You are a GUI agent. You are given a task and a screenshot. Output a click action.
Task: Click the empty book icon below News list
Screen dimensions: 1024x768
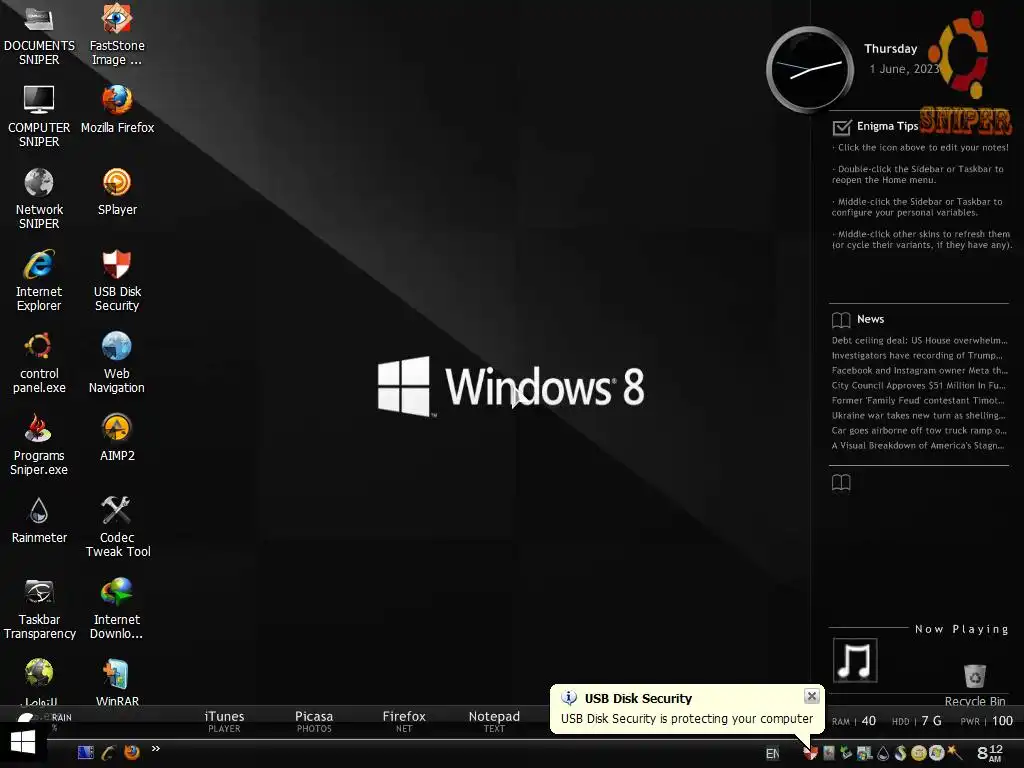841,483
